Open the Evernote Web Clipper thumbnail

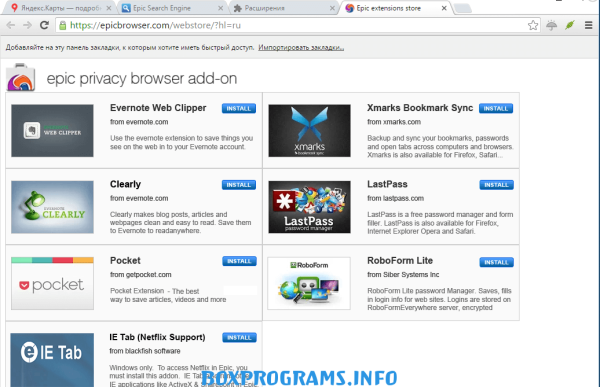(x=52, y=131)
